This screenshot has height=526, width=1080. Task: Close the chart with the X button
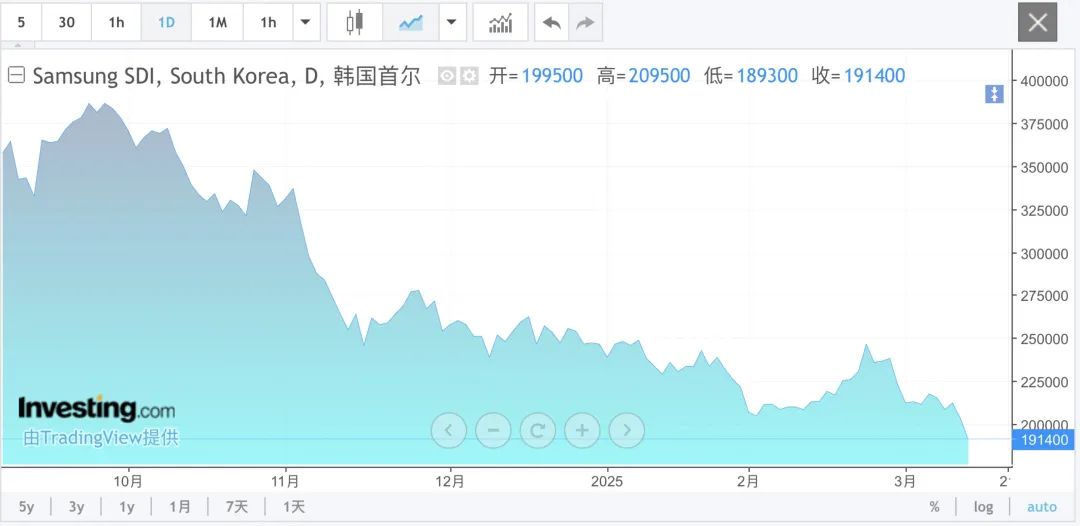click(1037, 23)
